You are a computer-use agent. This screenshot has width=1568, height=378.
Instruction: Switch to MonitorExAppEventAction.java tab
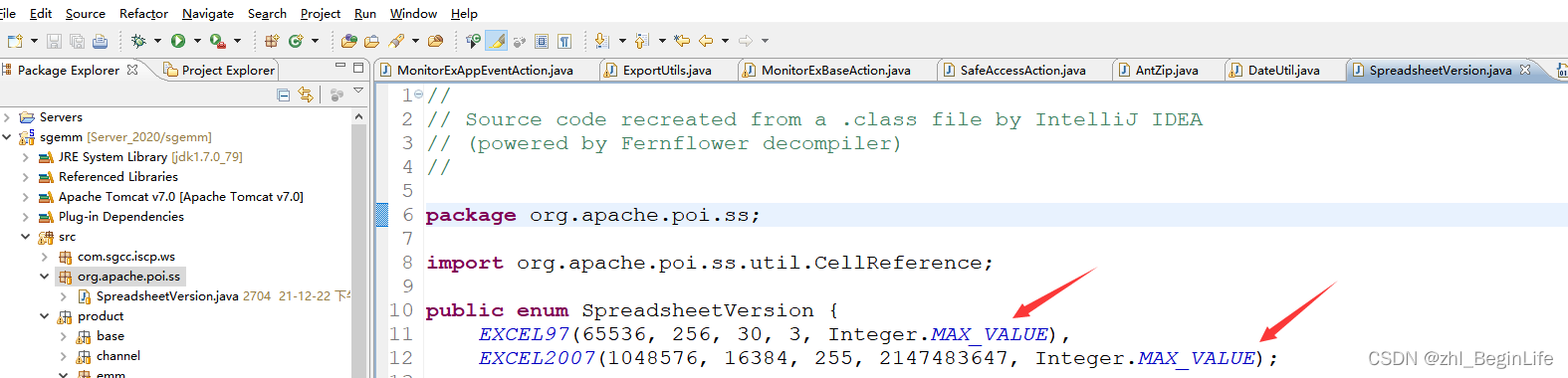click(485, 70)
